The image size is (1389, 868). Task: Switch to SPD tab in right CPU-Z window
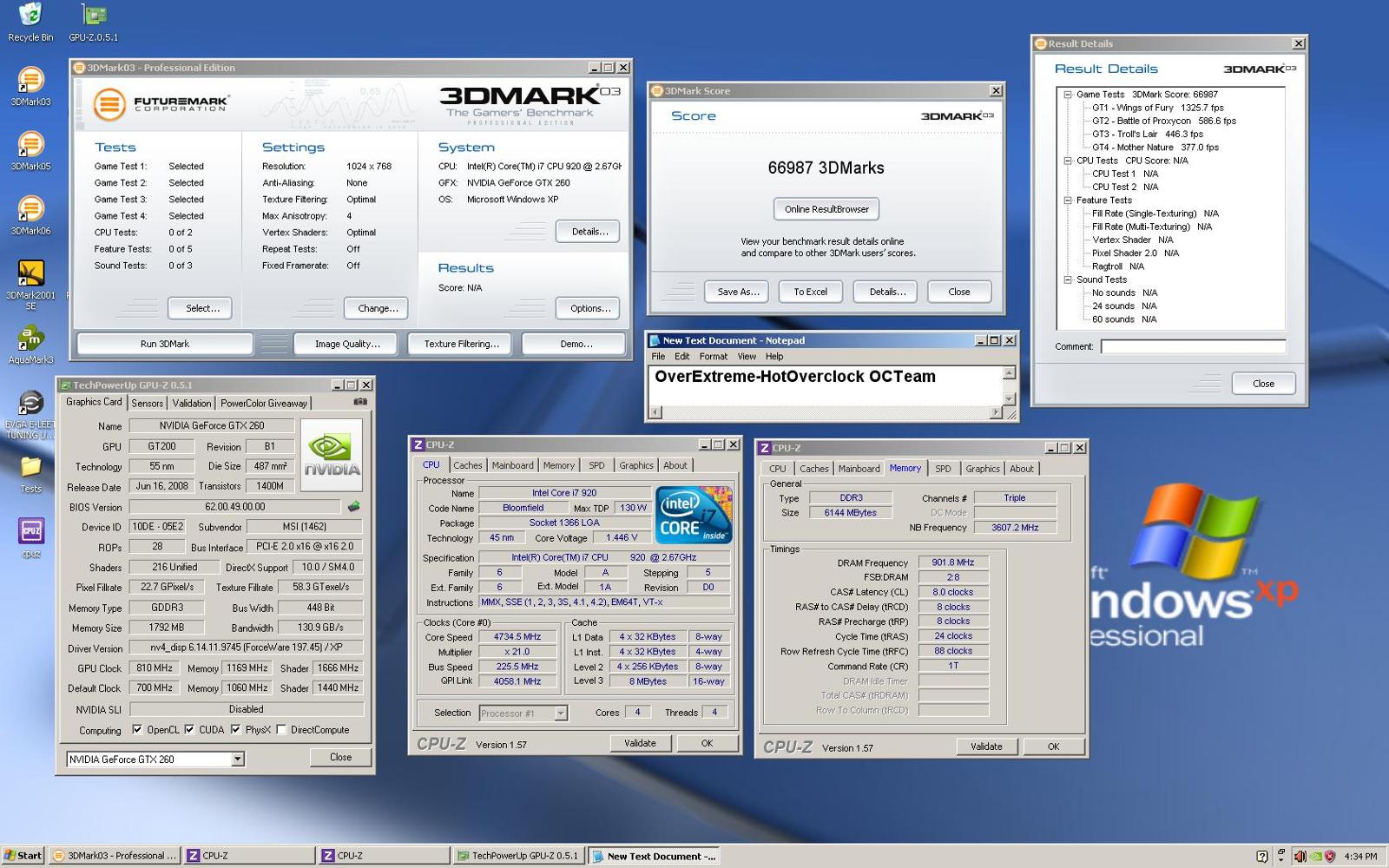click(943, 470)
